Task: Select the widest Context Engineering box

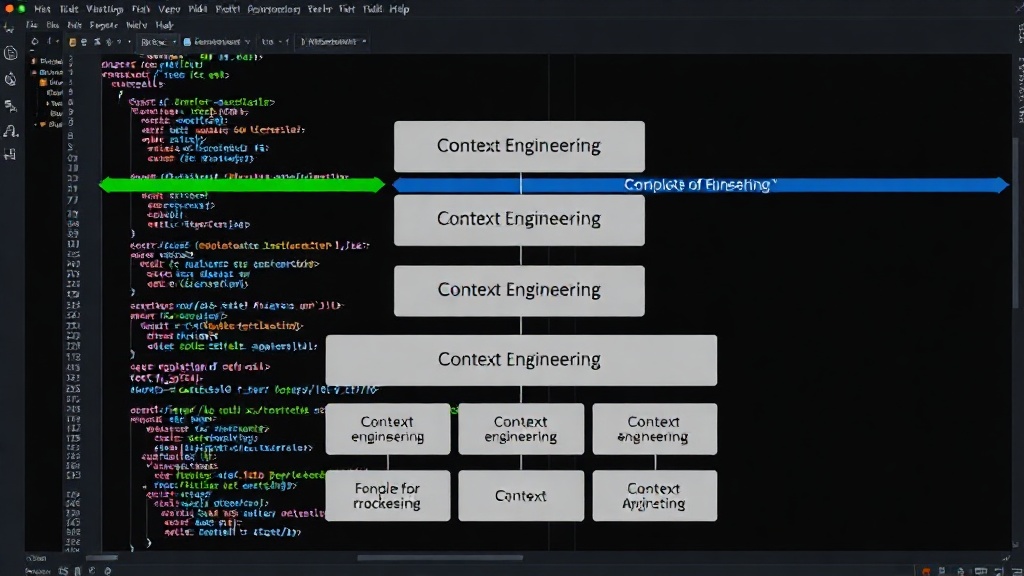Action: coord(521,360)
